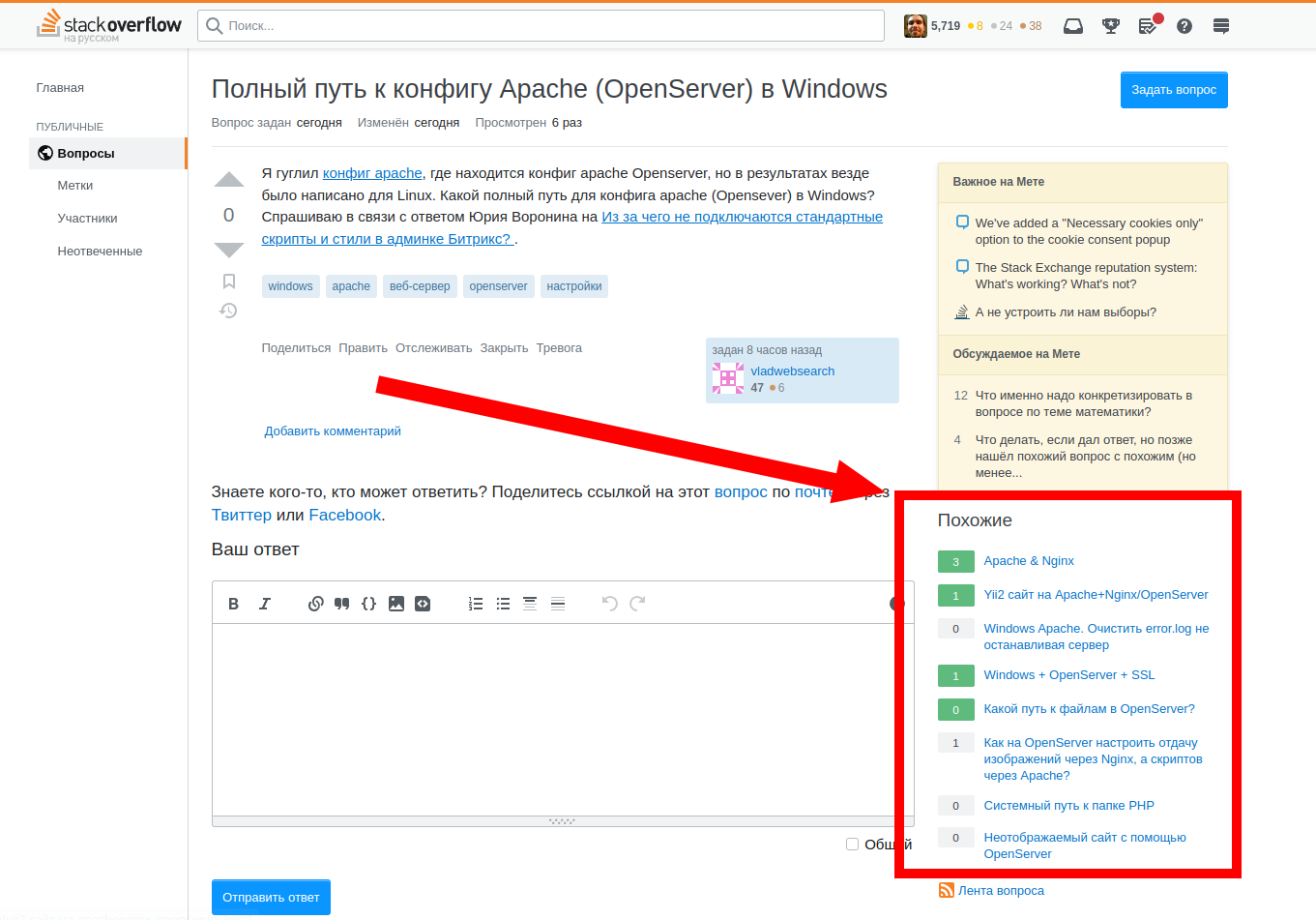Toggle the community wiki checkbox
Screen dimensions: 1316x920
point(852,844)
